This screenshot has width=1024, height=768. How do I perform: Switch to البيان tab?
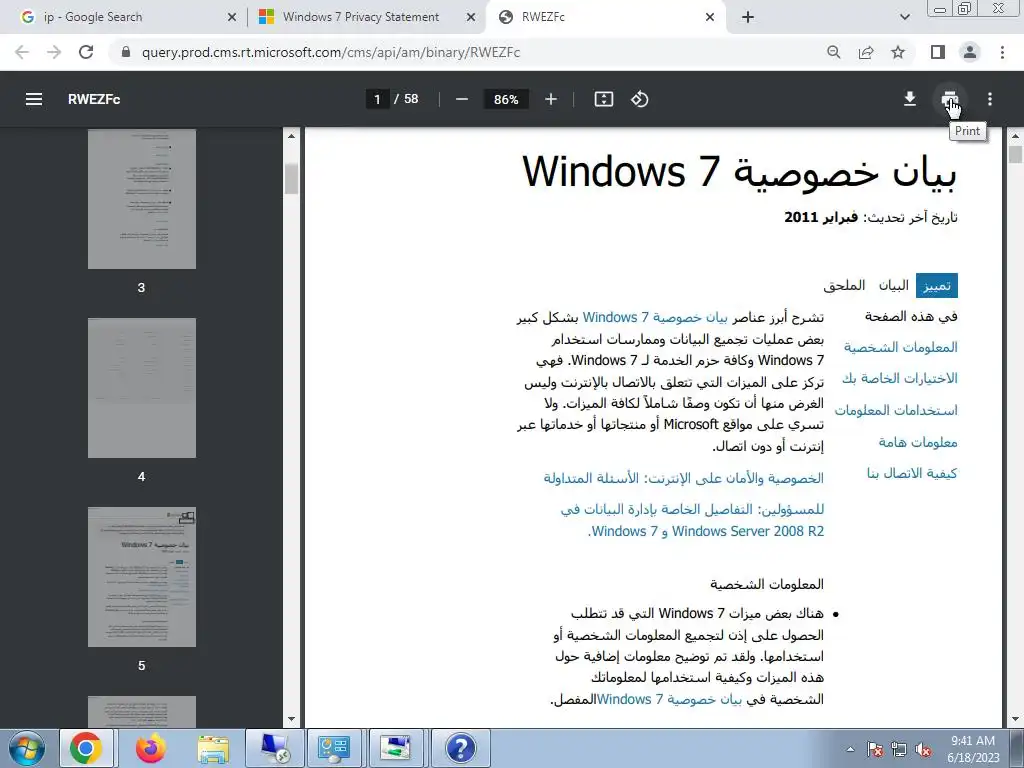tap(893, 285)
